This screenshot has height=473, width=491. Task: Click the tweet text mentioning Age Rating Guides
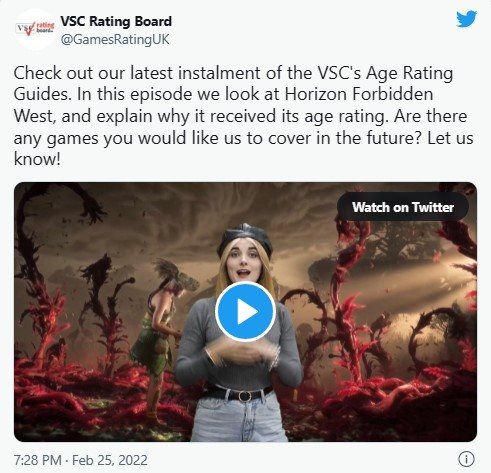243,116
